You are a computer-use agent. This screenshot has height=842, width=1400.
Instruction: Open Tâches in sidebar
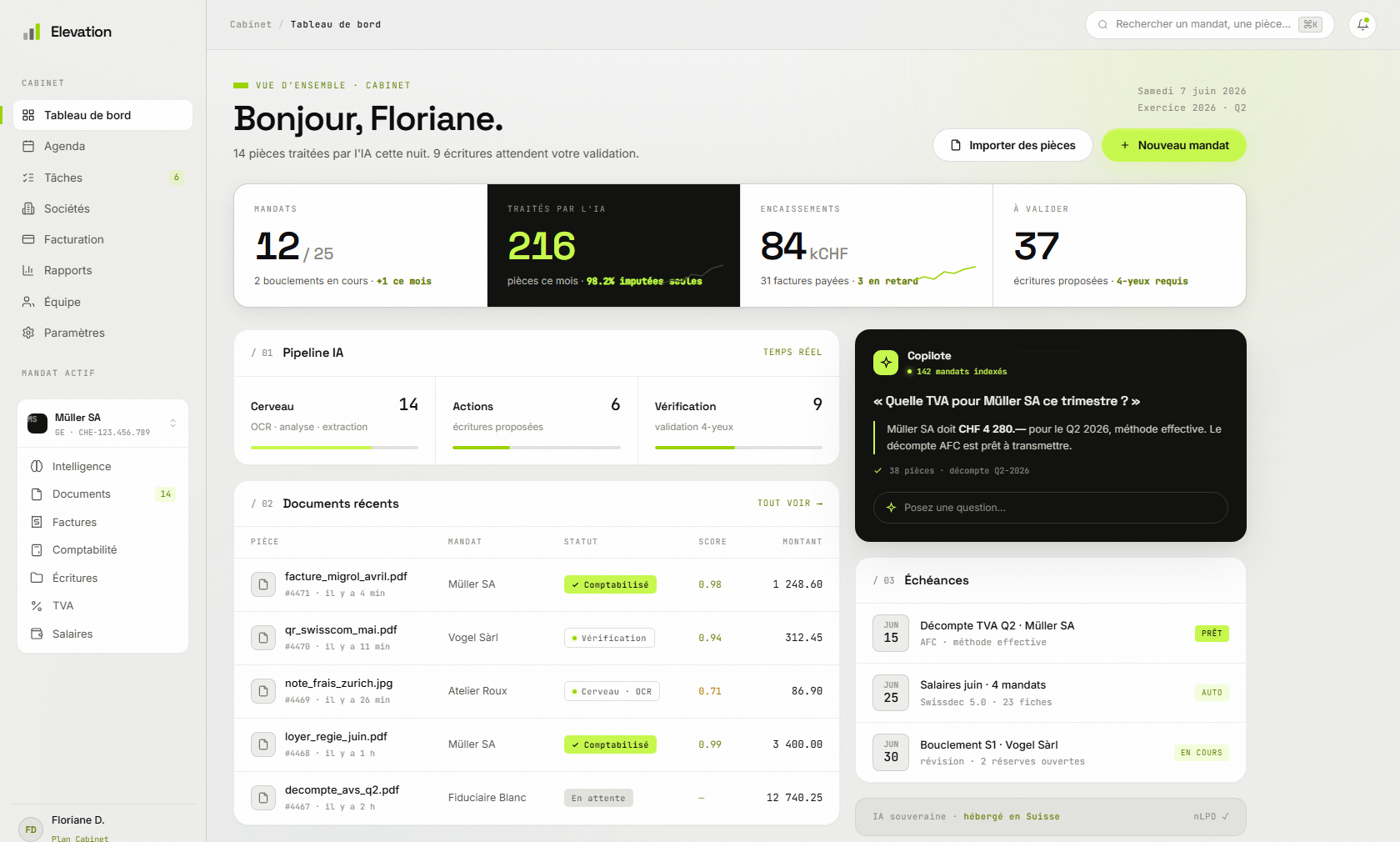coord(102,178)
